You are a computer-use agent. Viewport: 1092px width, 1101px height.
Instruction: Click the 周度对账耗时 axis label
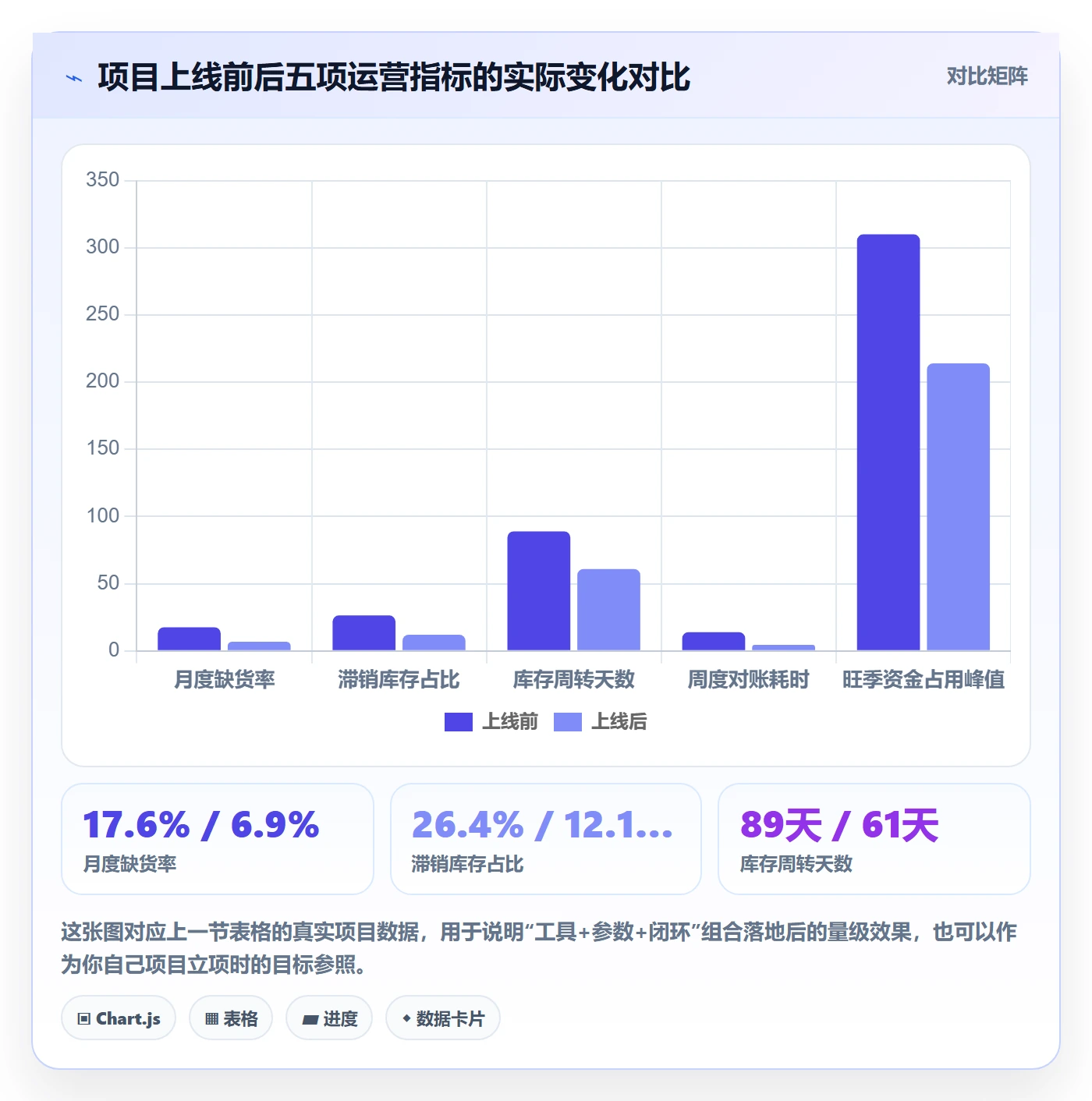pyautogui.click(x=749, y=680)
